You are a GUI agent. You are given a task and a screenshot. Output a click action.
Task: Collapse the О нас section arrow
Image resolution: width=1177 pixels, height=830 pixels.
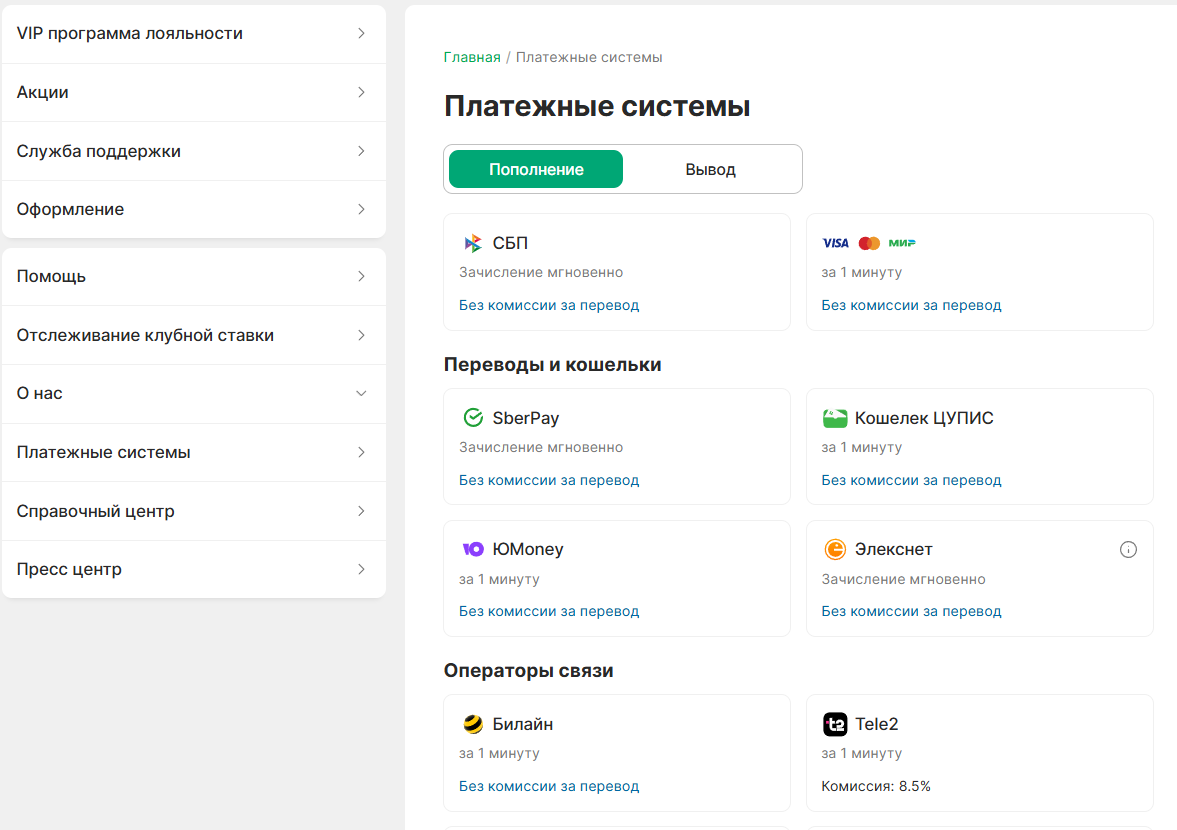(x=361, y=393)
